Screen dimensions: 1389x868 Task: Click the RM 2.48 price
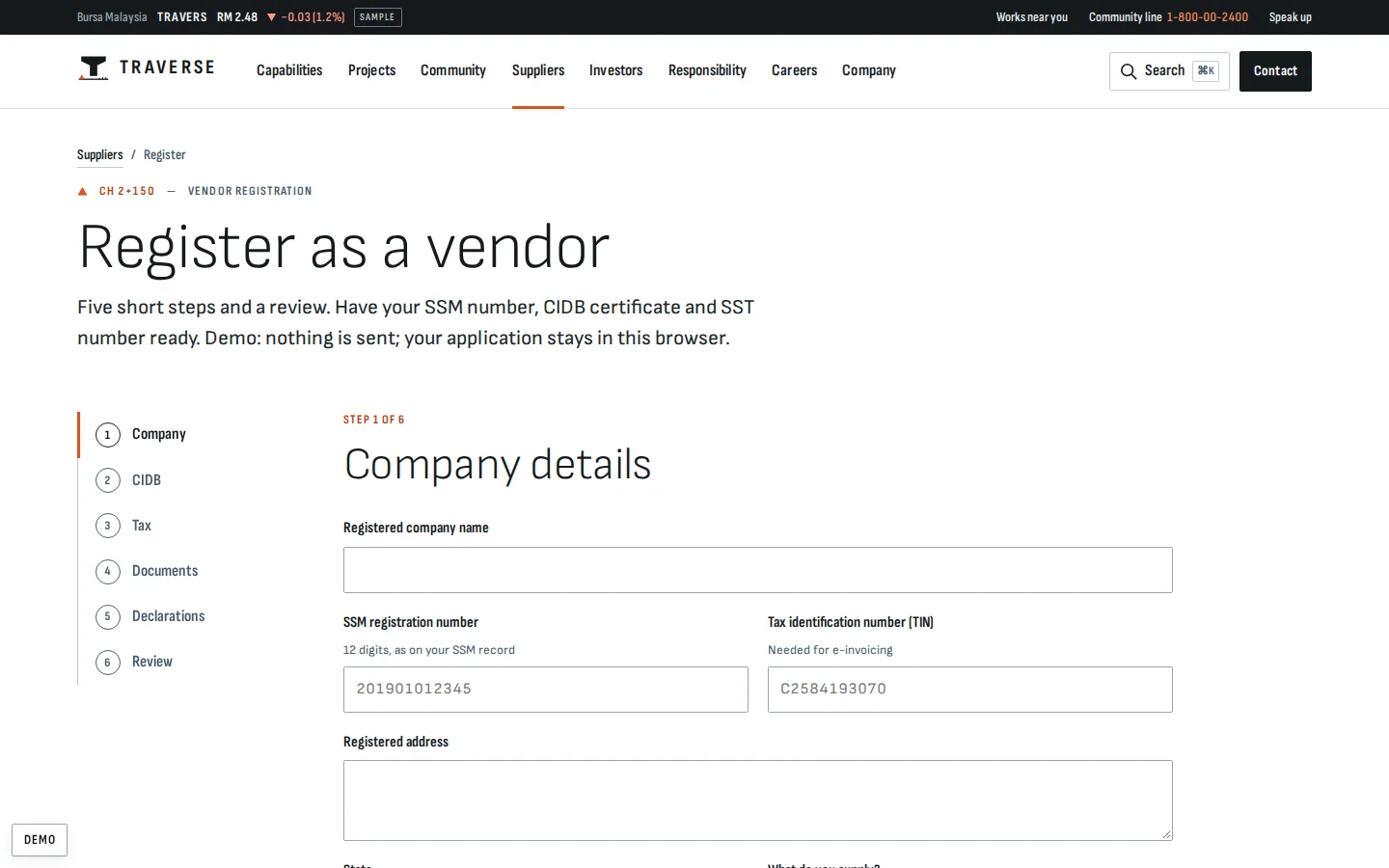point(237,17)
